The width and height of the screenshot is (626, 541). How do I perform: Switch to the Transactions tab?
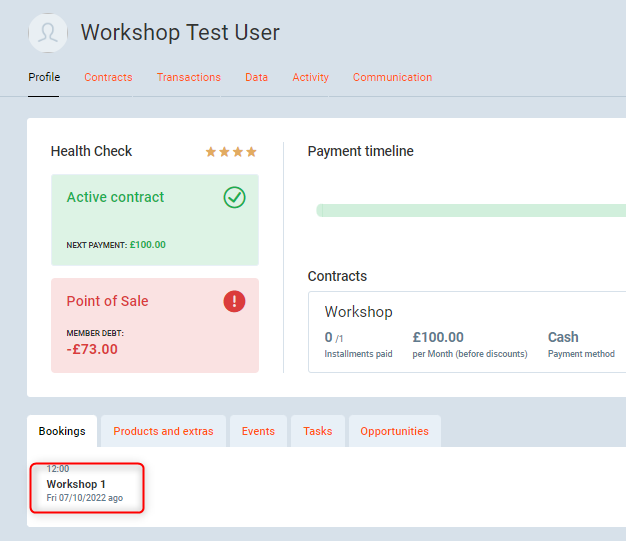188,77
